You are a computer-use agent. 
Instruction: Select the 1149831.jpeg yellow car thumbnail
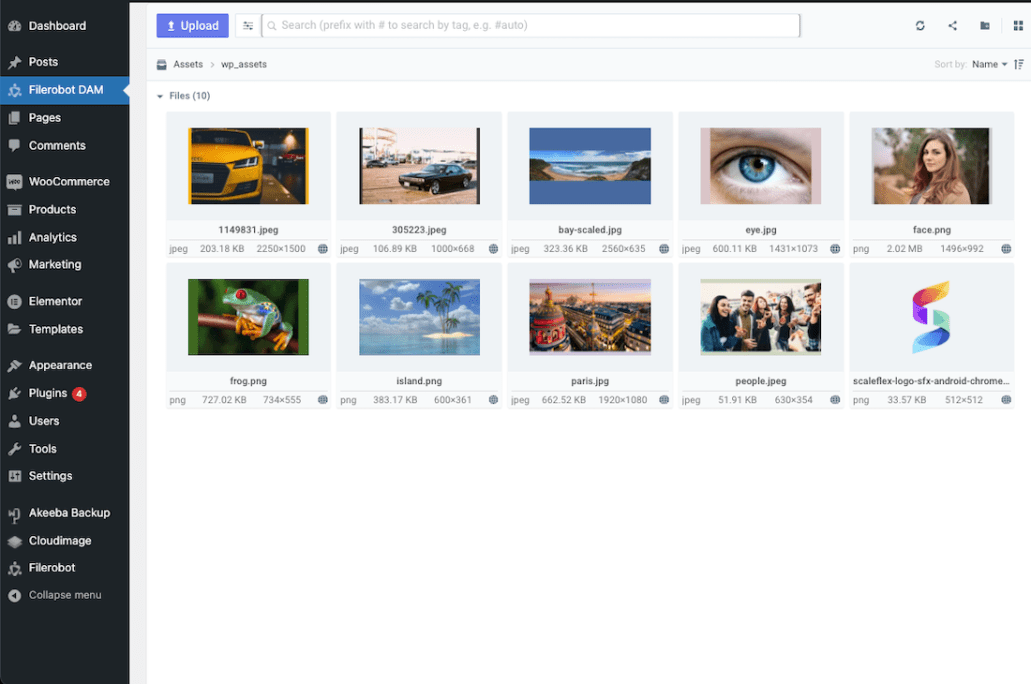click(x=249, y=166)
